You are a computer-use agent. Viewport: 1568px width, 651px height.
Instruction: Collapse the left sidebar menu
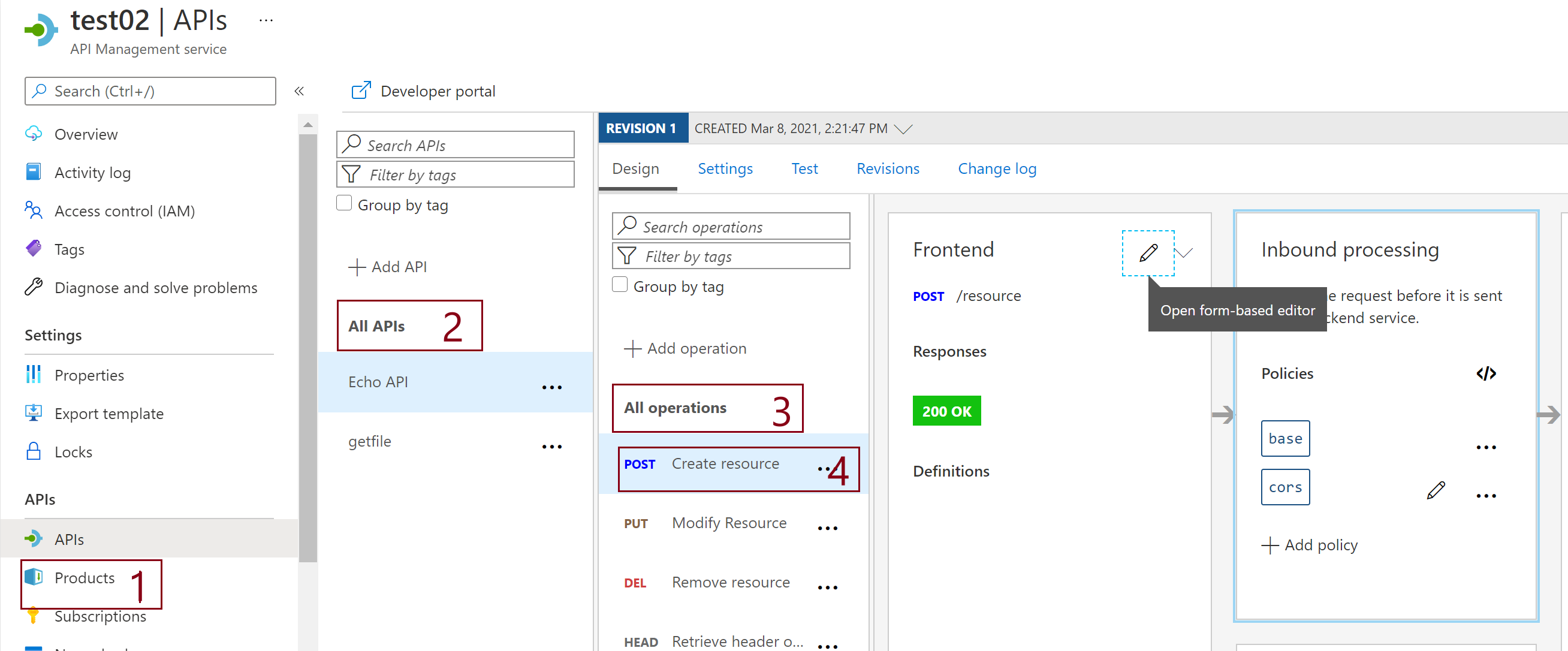(299, 91)
